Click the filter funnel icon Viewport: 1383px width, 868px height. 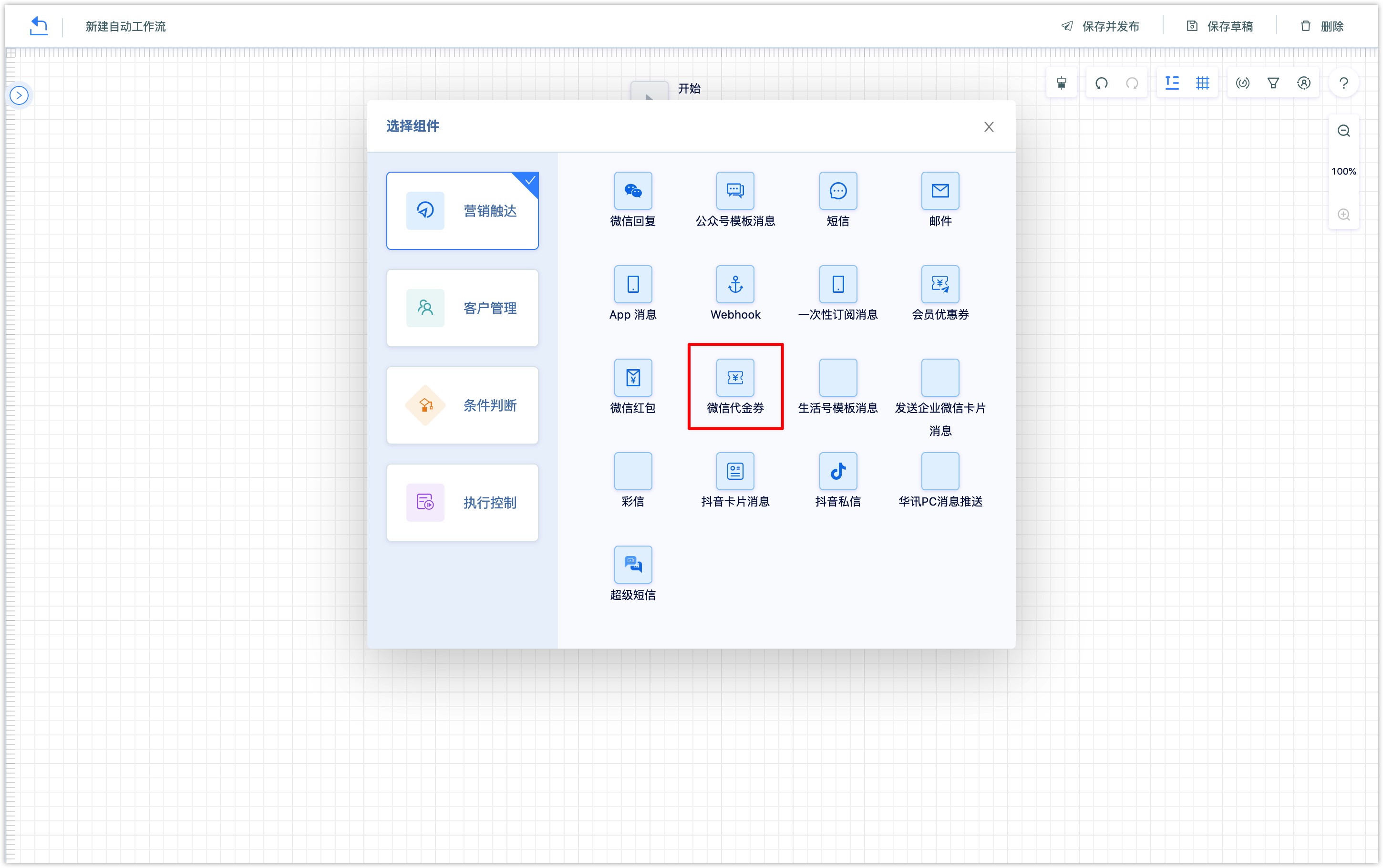(1272, 83)
